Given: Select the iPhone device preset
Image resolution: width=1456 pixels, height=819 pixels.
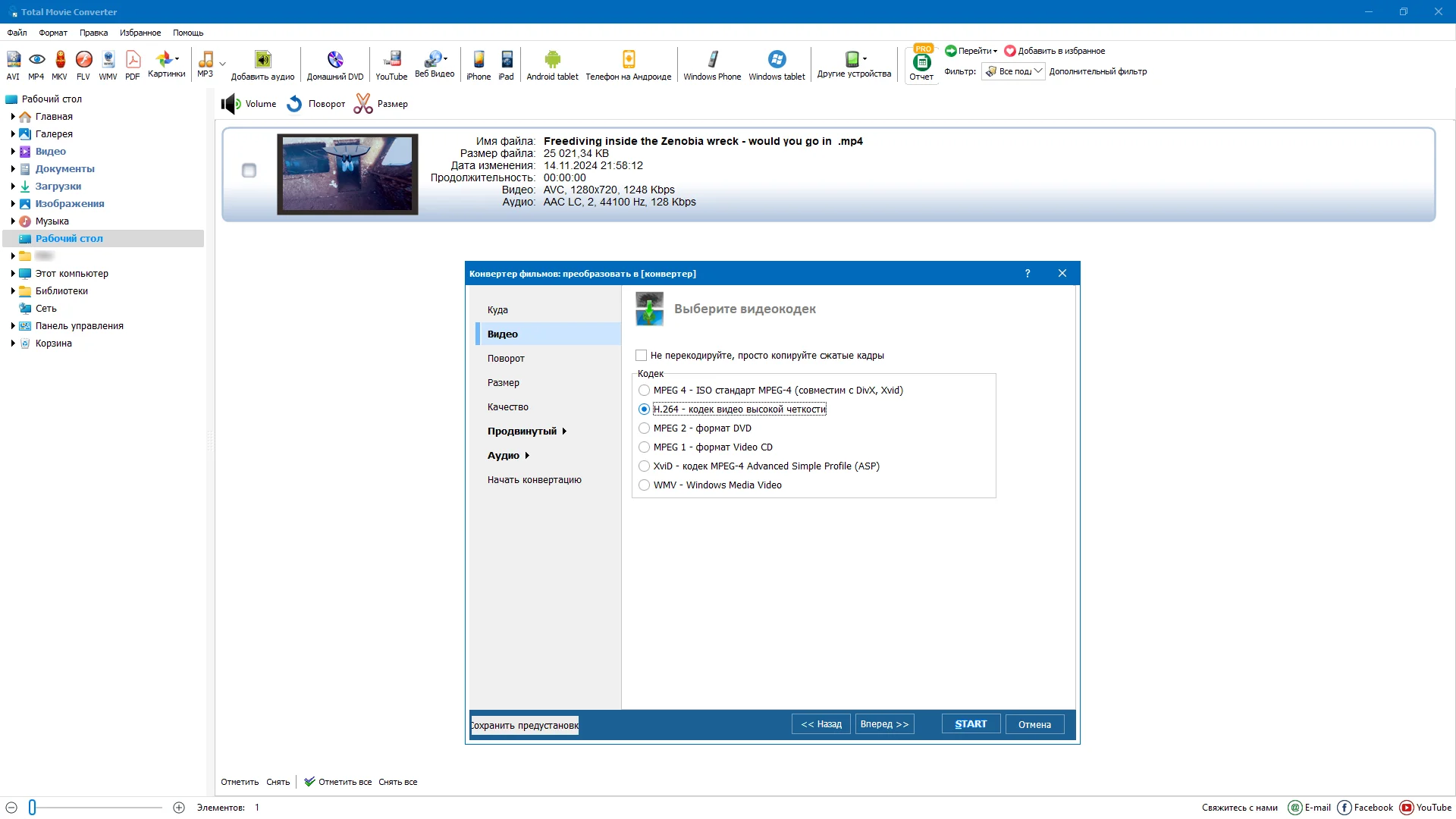Looking at the screenshot, I should (x=479, y=65).
